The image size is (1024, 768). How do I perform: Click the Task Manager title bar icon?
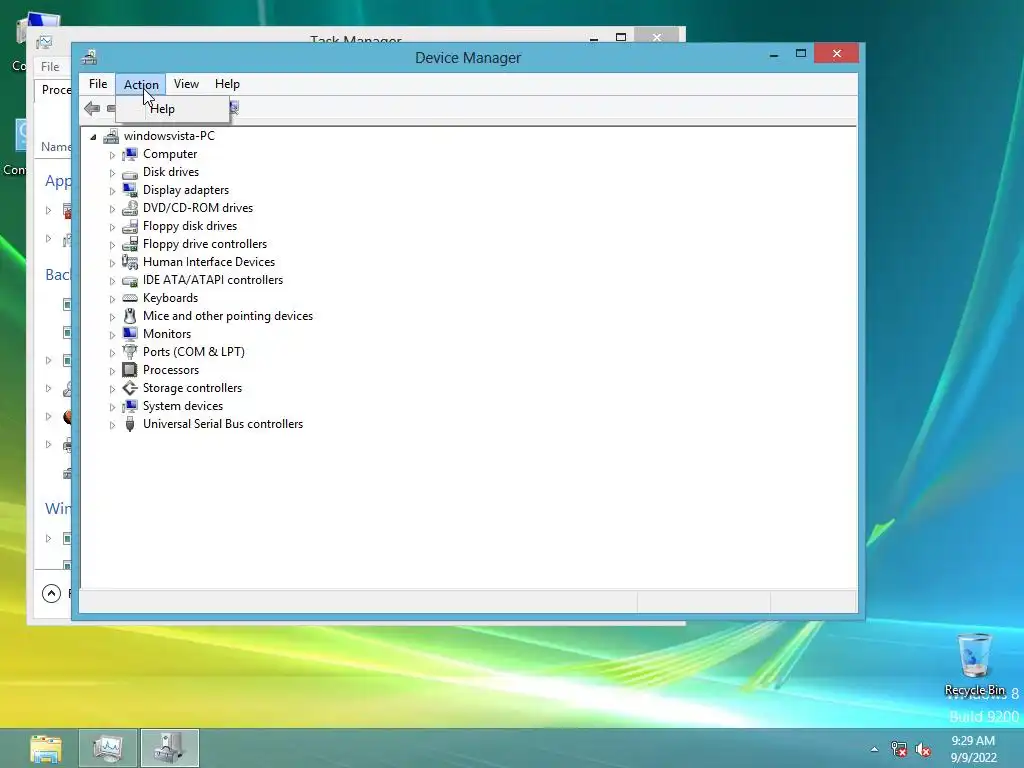[45, 42]
